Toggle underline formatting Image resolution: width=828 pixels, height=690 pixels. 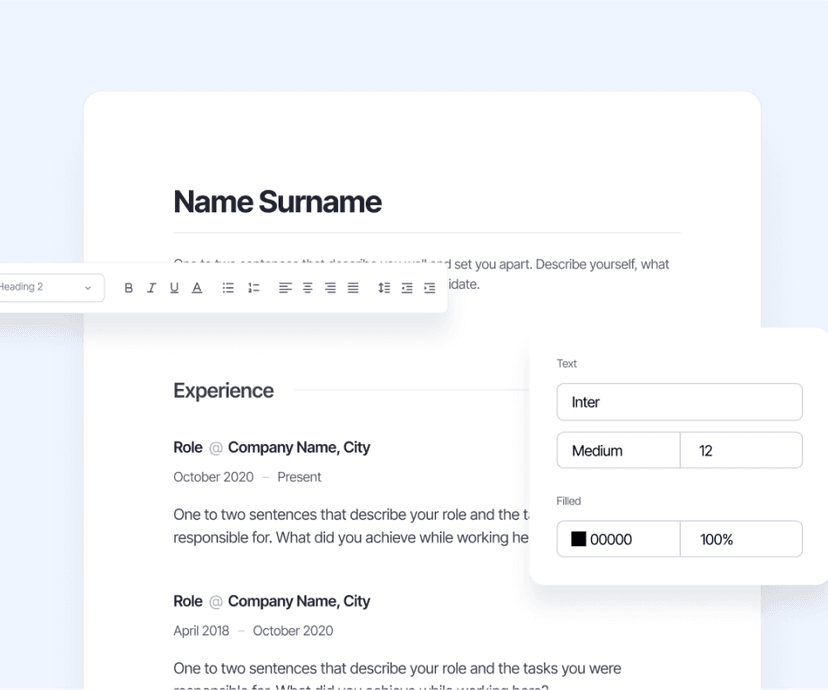pyautogui.click(x=174, y=287)
